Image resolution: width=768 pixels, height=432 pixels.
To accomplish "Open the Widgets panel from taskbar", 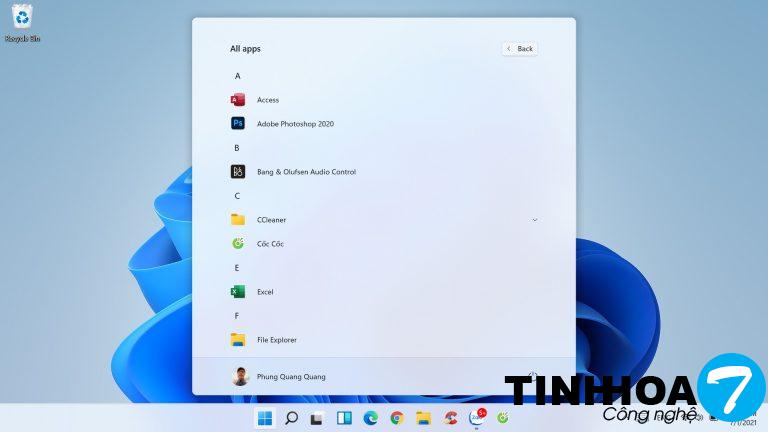I will coord(344,418).
